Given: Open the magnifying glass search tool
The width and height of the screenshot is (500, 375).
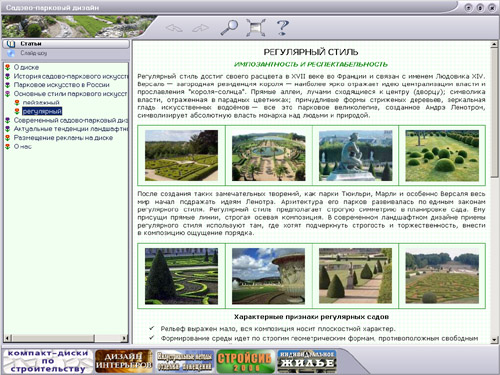Looking at the screenshot, I should click(x=229, y=27).
